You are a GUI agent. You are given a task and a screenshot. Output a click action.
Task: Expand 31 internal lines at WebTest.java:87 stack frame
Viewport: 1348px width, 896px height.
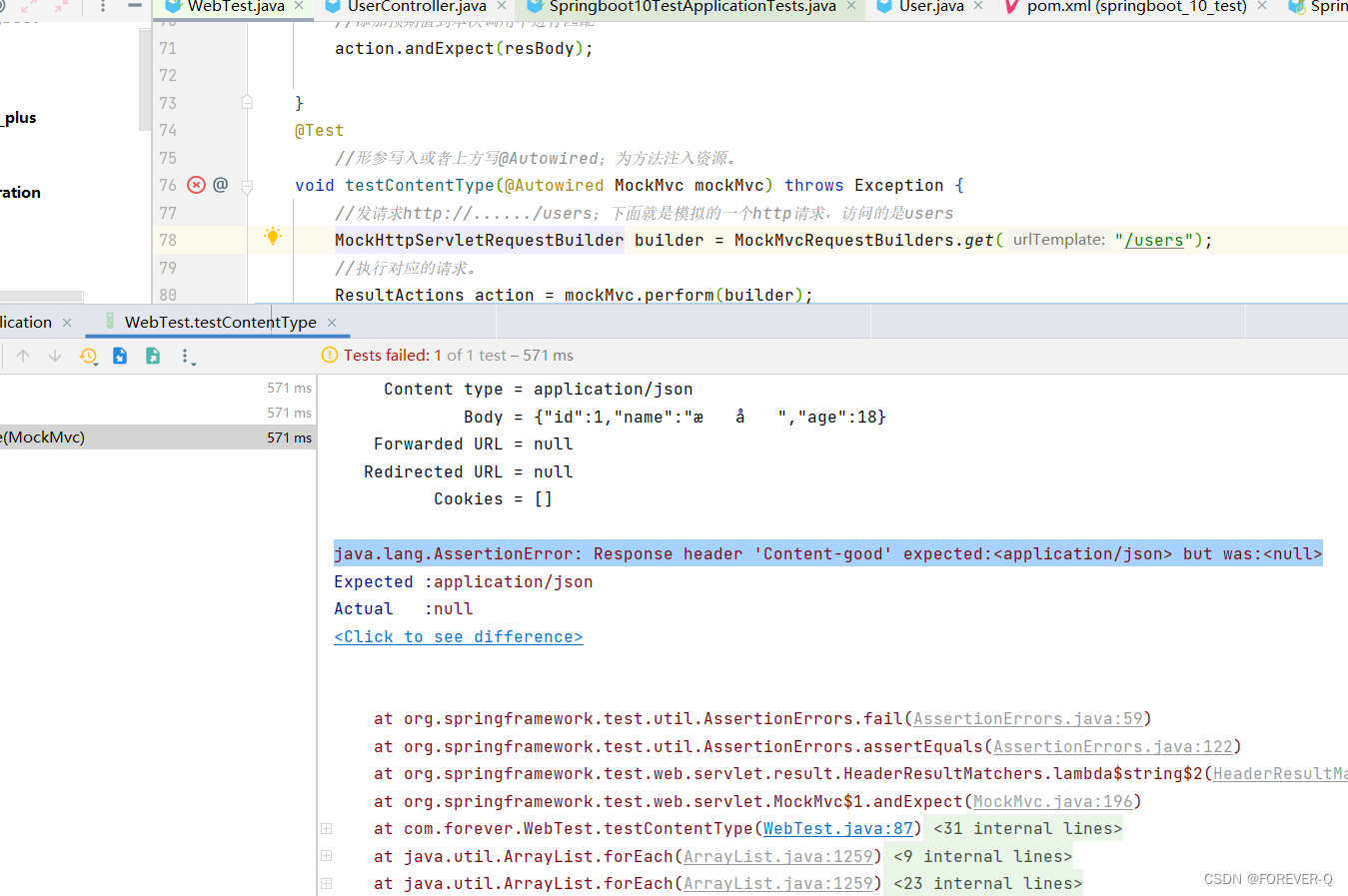pyautogui.click(x=326, y=829)
